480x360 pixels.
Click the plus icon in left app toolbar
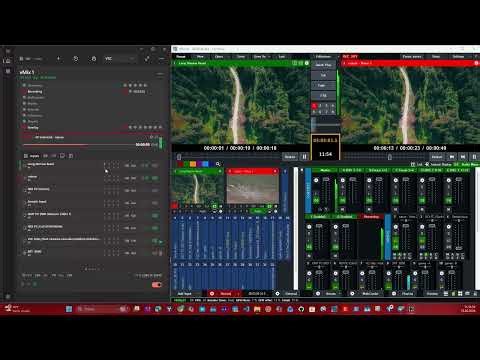[x=58, y=59]
